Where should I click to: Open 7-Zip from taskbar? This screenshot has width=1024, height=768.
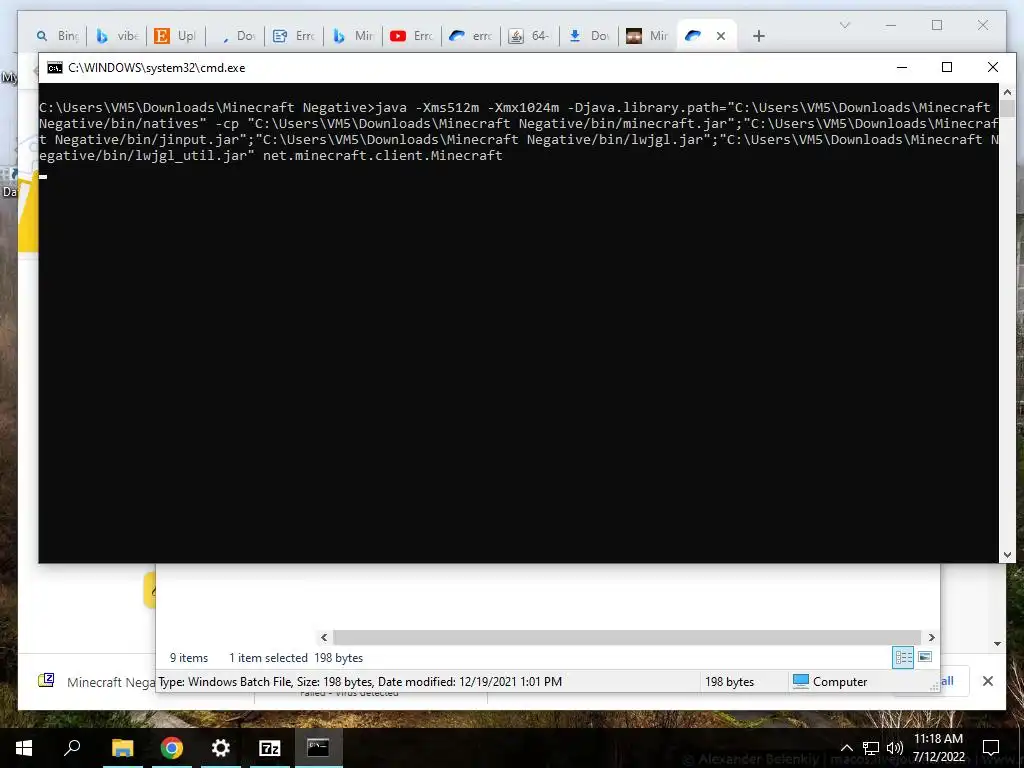(x=270, y=748)
